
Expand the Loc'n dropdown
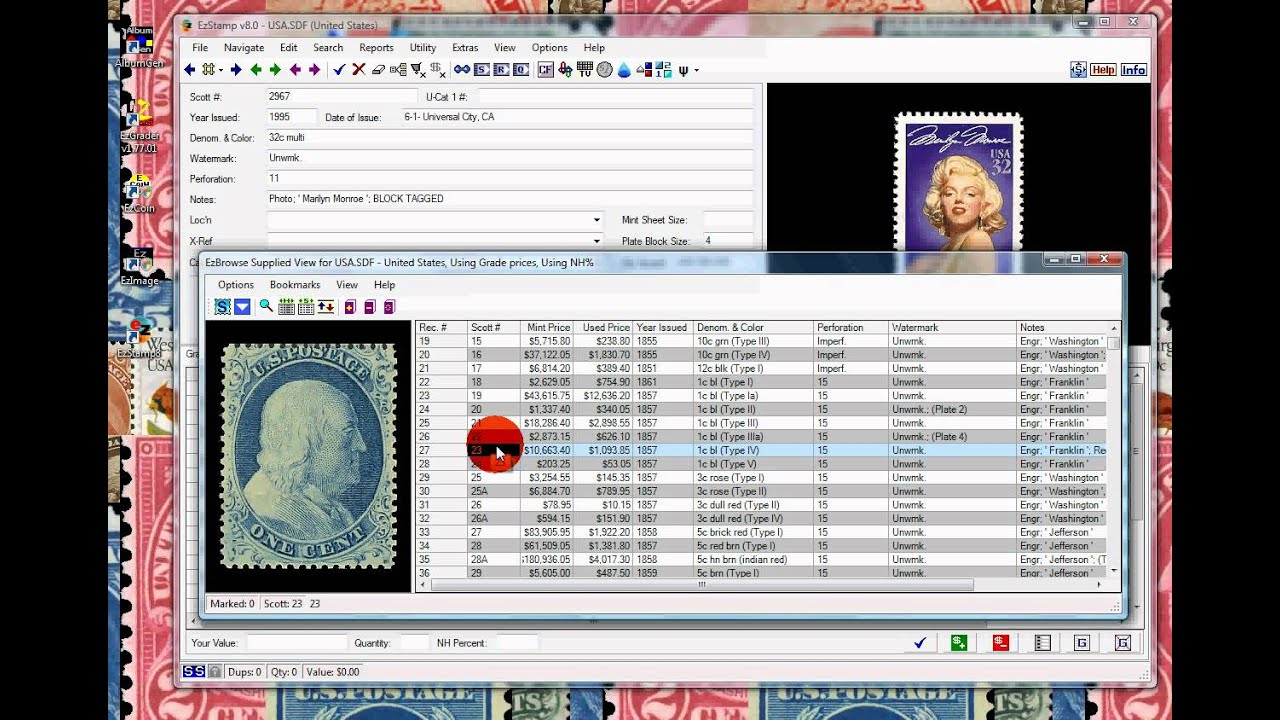[x=597, y=220]
